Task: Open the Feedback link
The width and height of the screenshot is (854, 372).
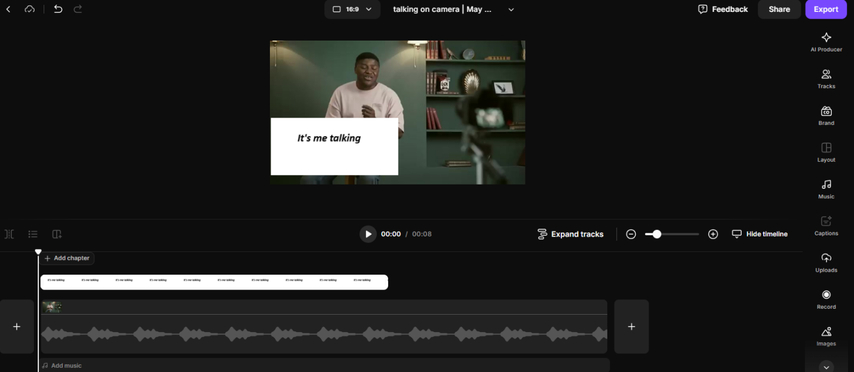Action: pyautogui.click(x=723, y=9)
